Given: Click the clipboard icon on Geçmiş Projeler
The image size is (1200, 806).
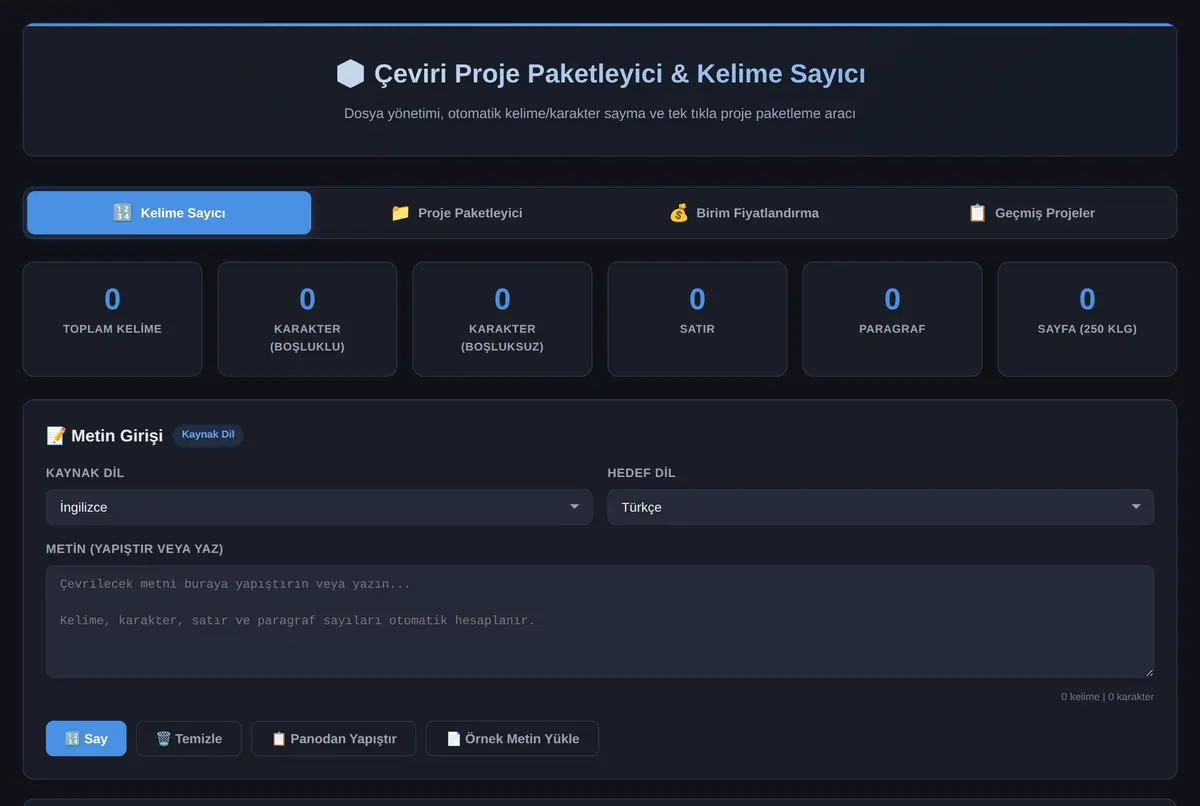Looking at the screenshot, I should click(x=977, y=213).
